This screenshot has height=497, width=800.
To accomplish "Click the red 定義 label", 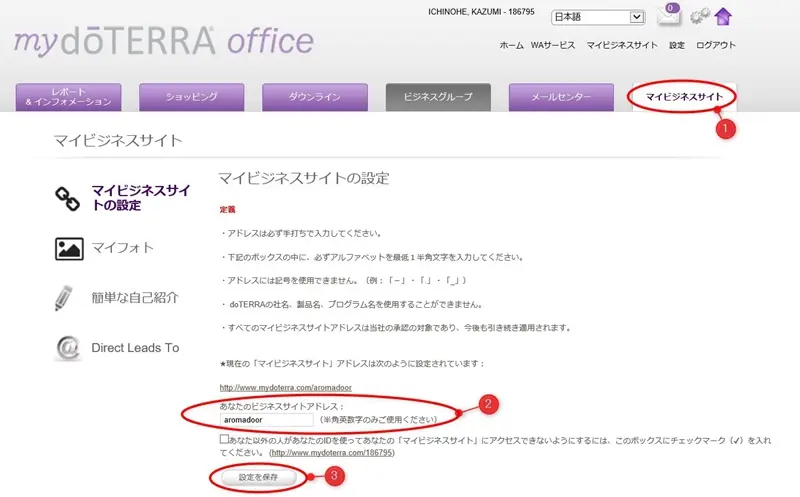I will point(228,209).
